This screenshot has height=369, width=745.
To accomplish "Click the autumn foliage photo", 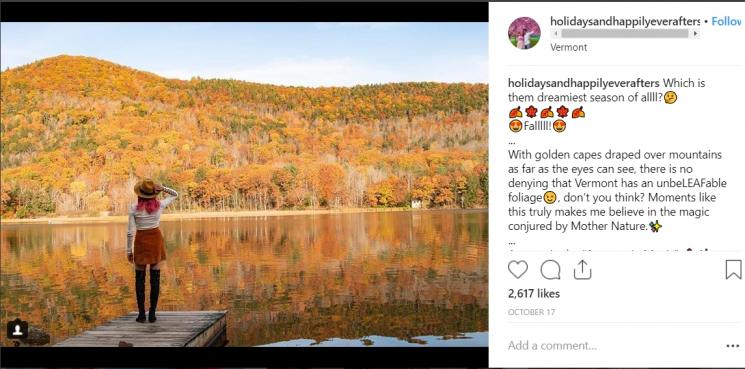I will click(244, 184).
